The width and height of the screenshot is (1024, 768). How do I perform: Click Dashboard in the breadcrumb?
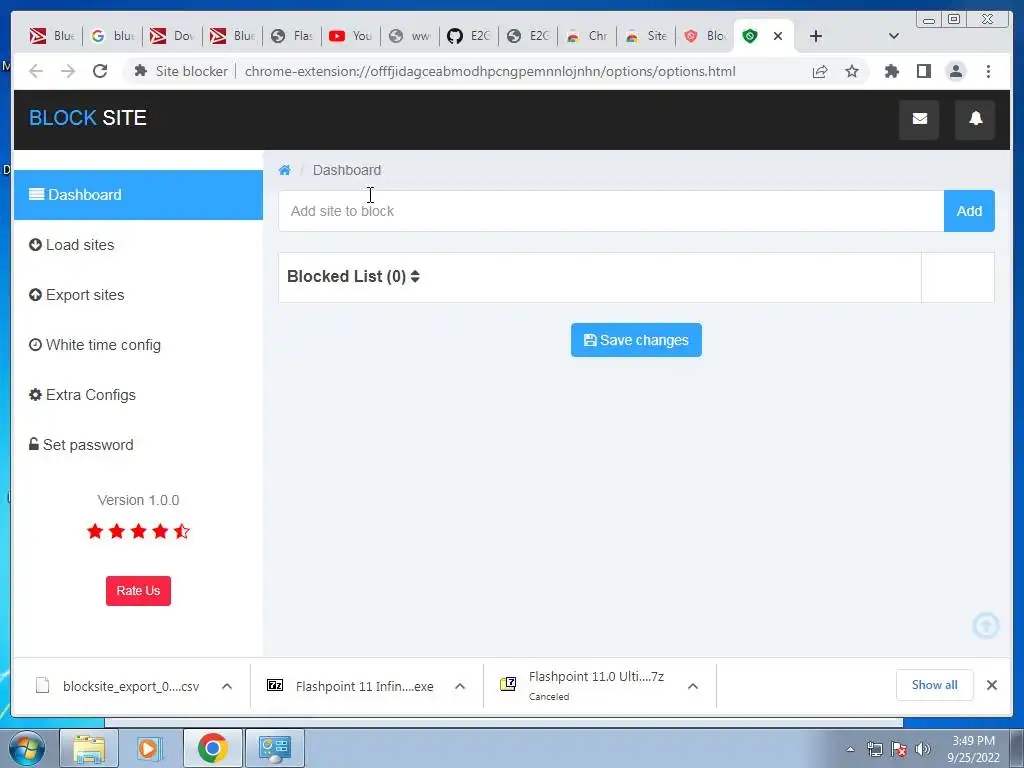[x=347, y=170]
